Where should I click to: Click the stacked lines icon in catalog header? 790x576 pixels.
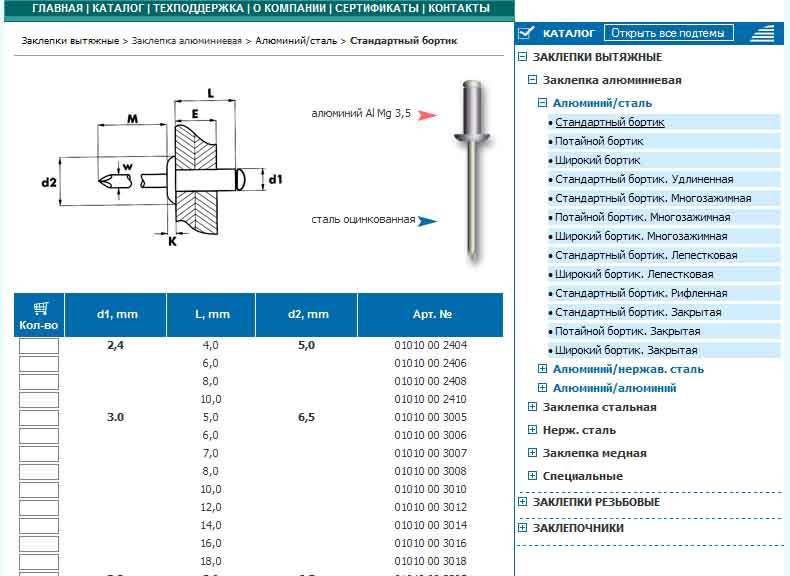click(762, 33)
